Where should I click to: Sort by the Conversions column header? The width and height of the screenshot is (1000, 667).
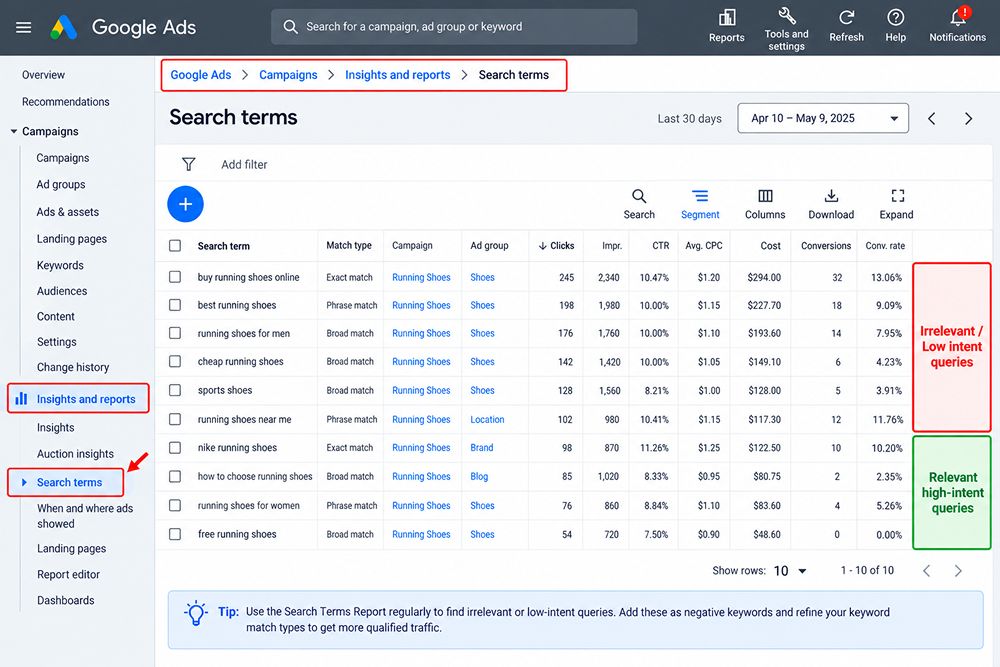click(826, 246)
